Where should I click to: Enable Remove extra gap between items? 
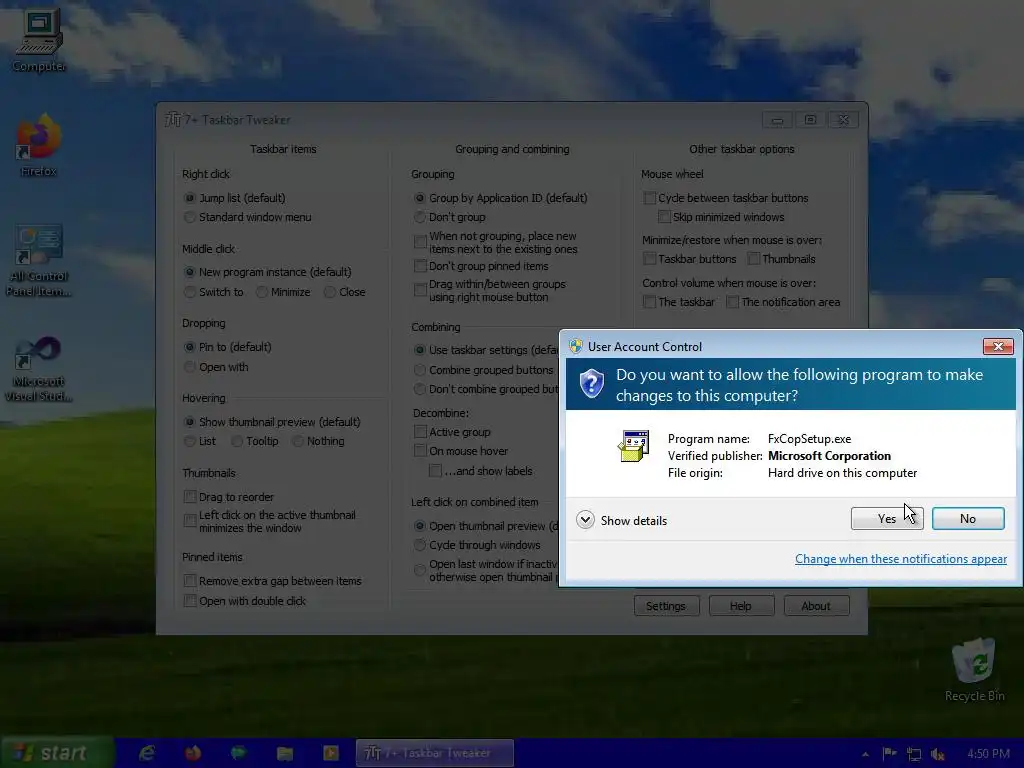pos(190,581)
